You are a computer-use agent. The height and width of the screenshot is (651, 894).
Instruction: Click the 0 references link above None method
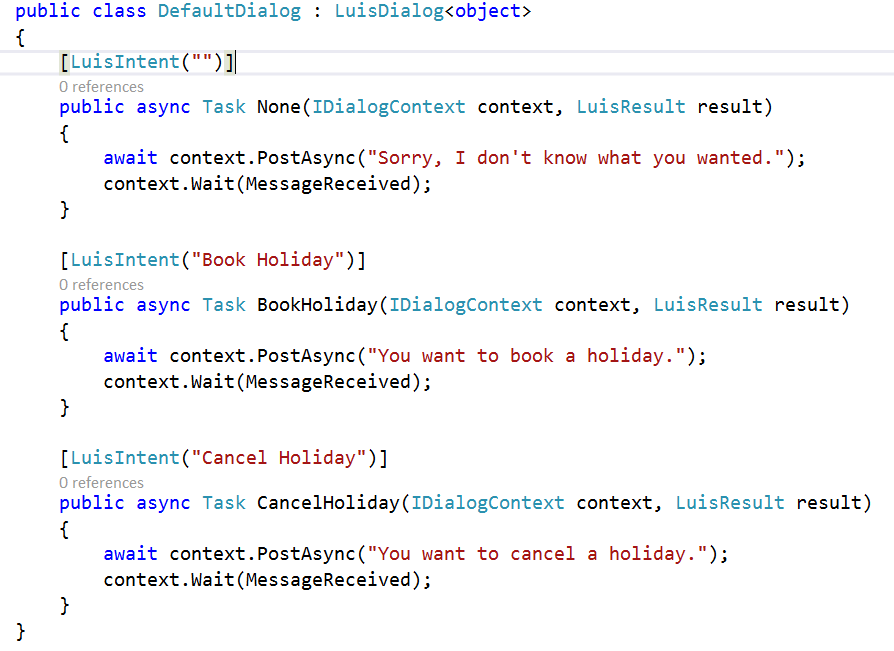(x=101, y=87)
